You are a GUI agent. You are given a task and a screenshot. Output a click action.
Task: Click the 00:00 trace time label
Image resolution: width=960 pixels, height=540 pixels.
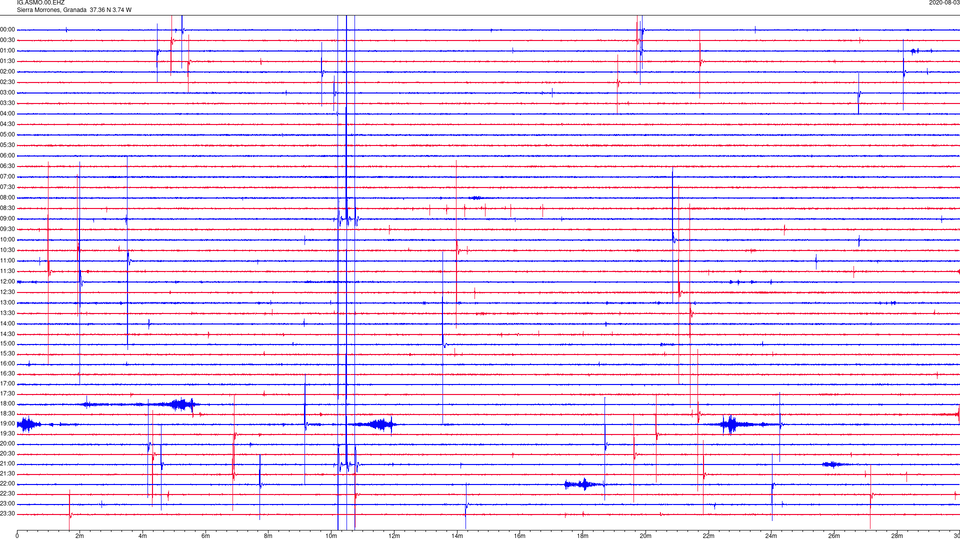click(x=8, y=29)
